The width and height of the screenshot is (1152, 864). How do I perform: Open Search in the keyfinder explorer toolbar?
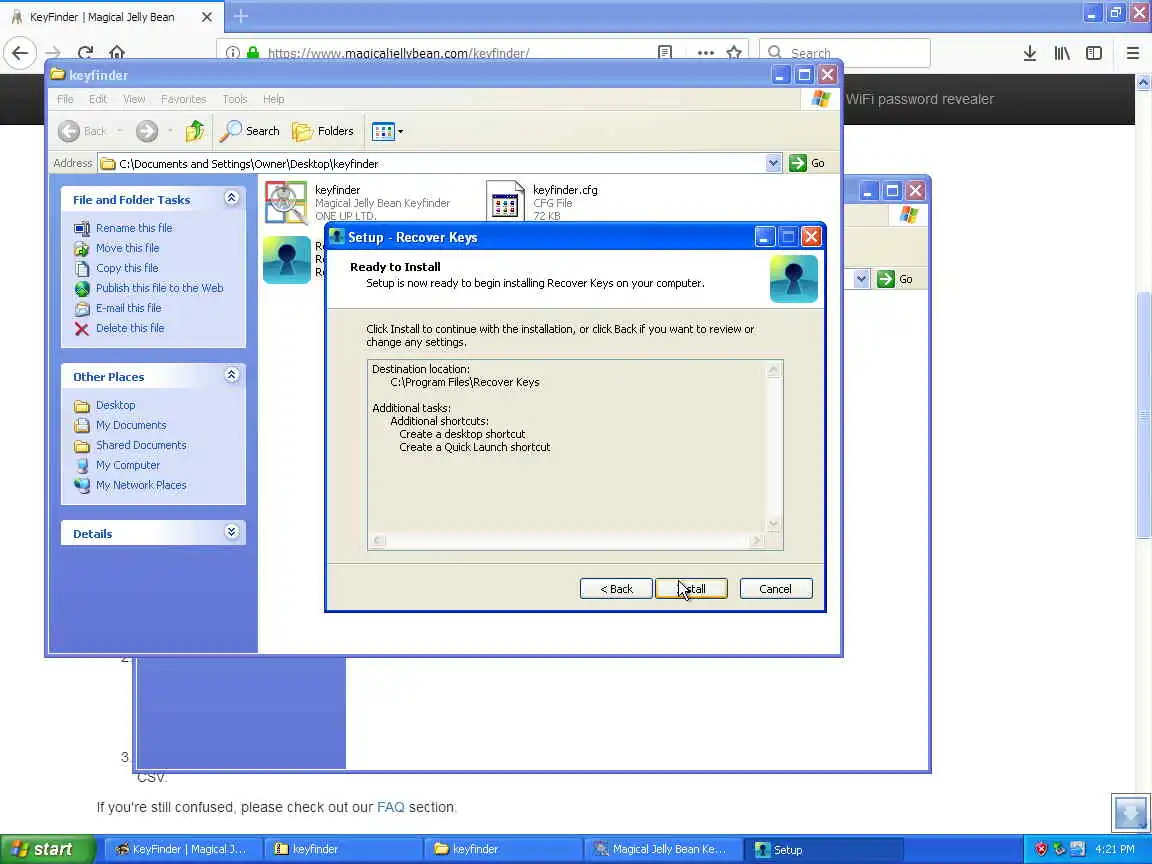click(250, 131)
